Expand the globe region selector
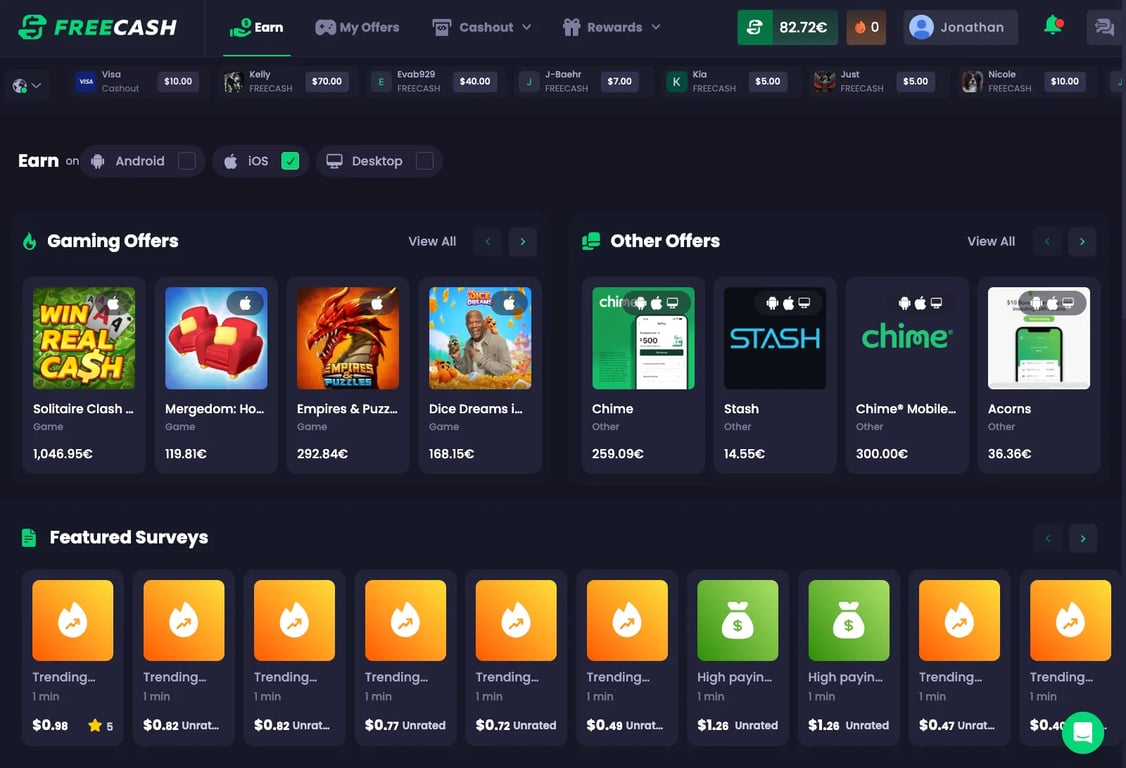1126x768 pixels. click(27, 85)
